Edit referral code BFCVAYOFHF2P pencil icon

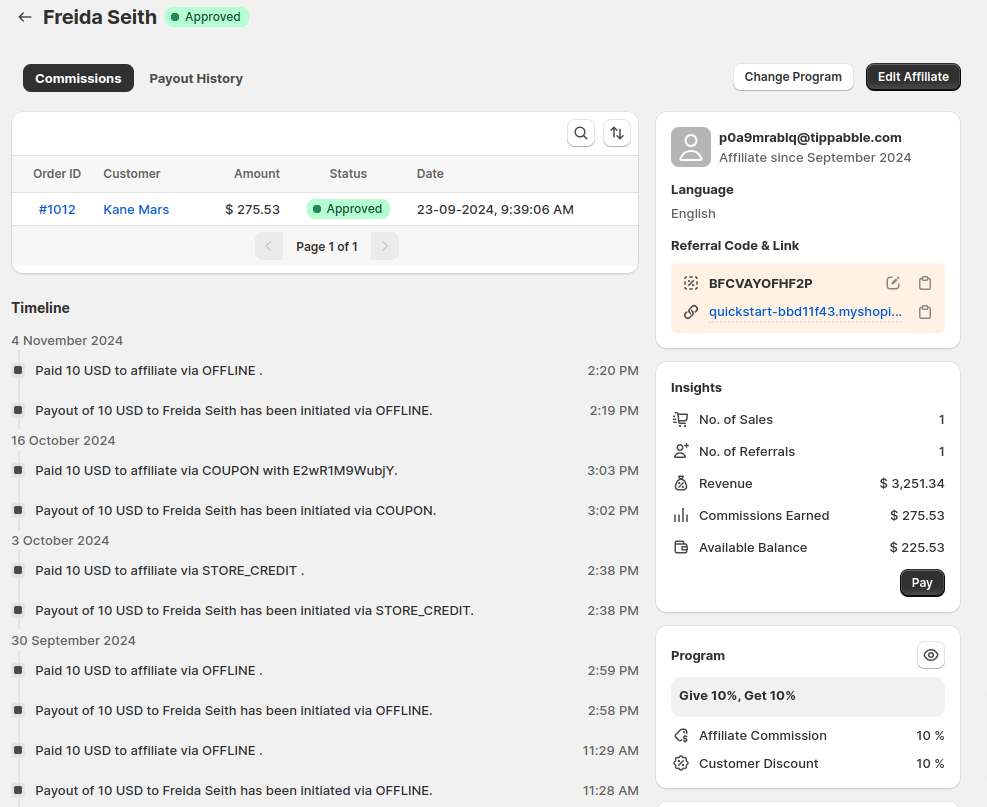(x=893, y=283)
